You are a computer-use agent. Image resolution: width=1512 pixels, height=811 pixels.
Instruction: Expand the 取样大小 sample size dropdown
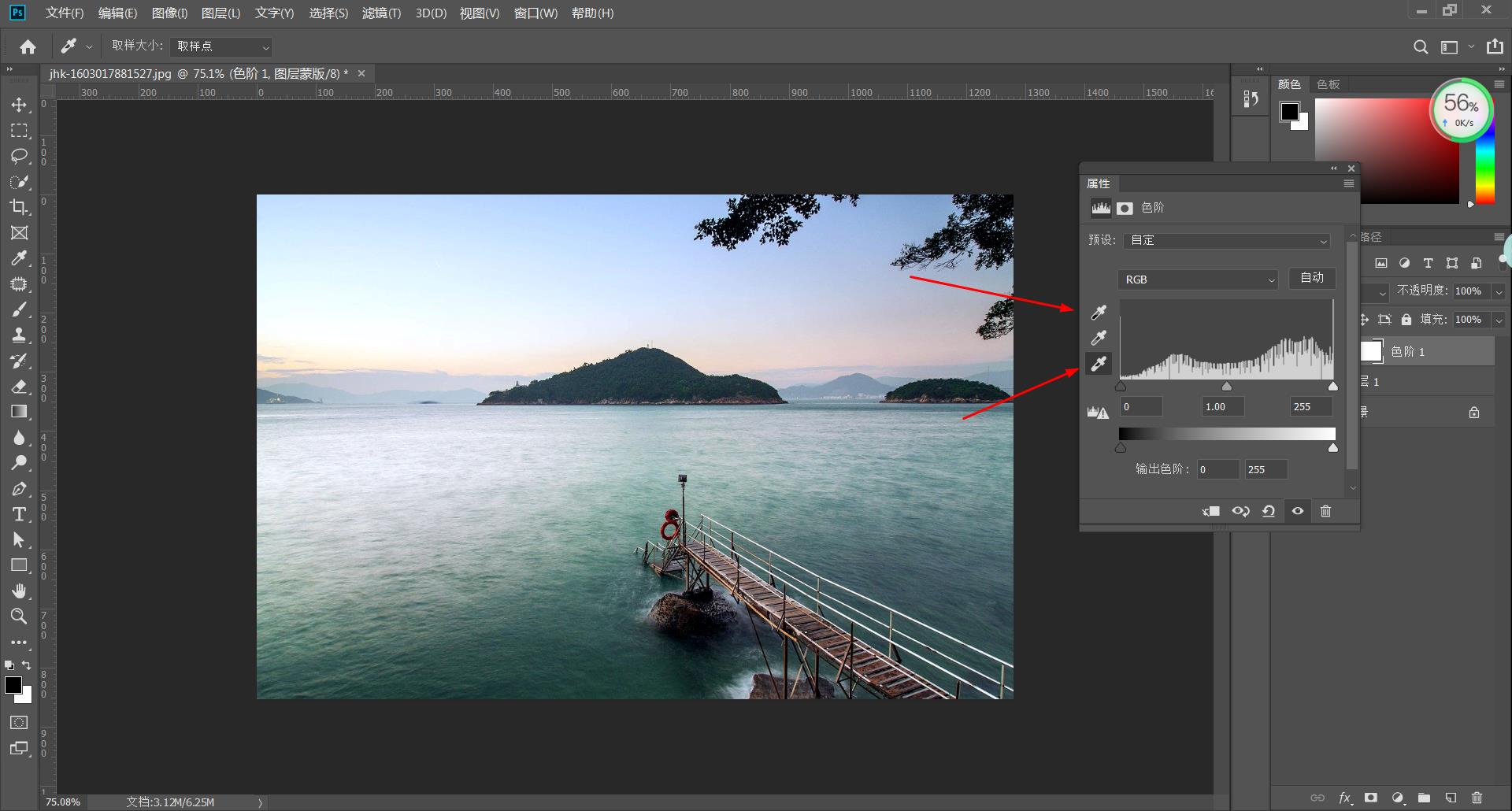pos(221,46)
